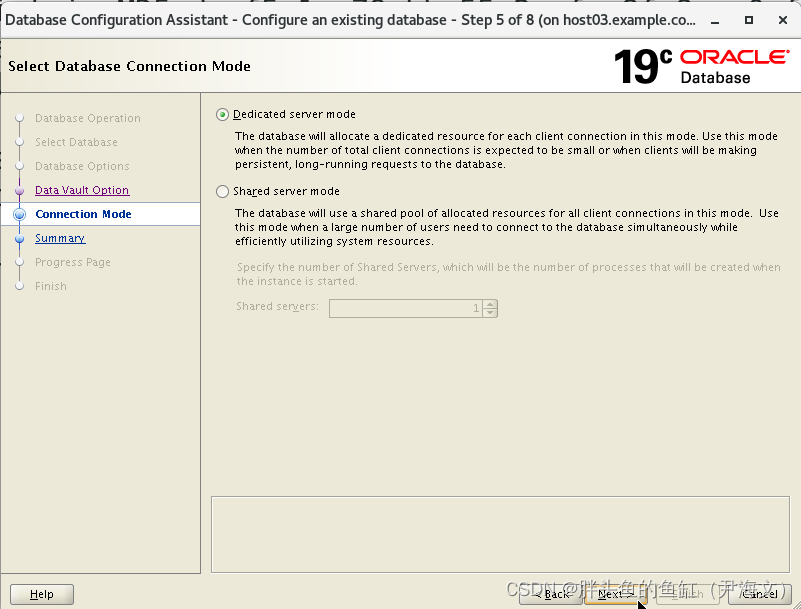Screen dimensions: 801x609
Task: Open the Data Vault Option step link
Action: click(x=82, y=190)
